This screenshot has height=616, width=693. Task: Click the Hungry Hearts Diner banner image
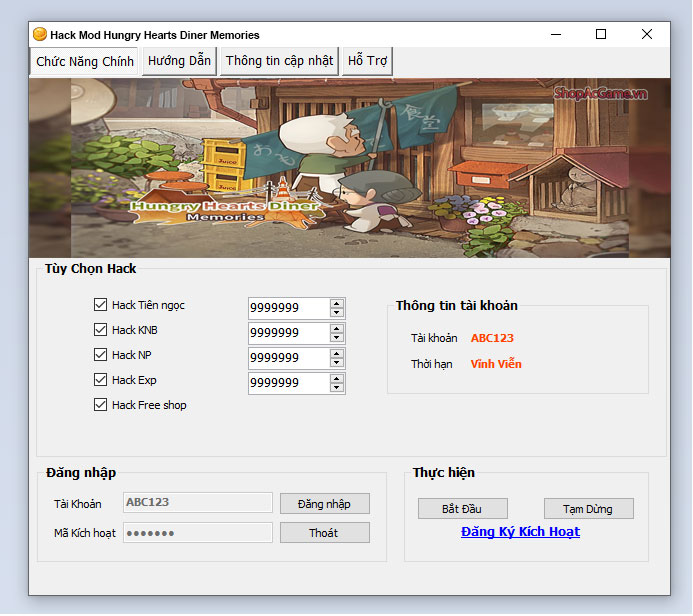point(350,168)
